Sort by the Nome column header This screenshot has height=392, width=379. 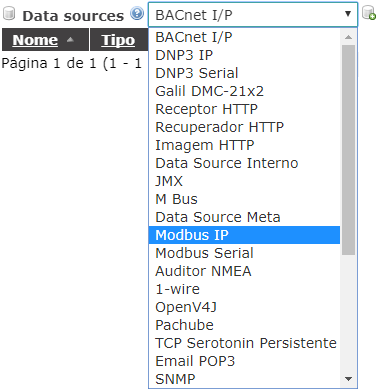coord(35,40)
